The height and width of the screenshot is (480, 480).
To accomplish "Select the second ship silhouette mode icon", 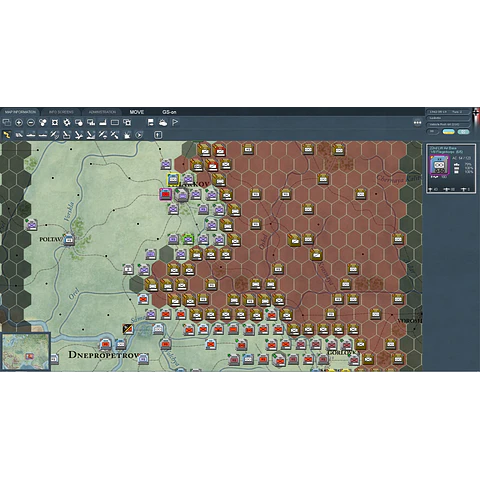I will tap(43, 135).
